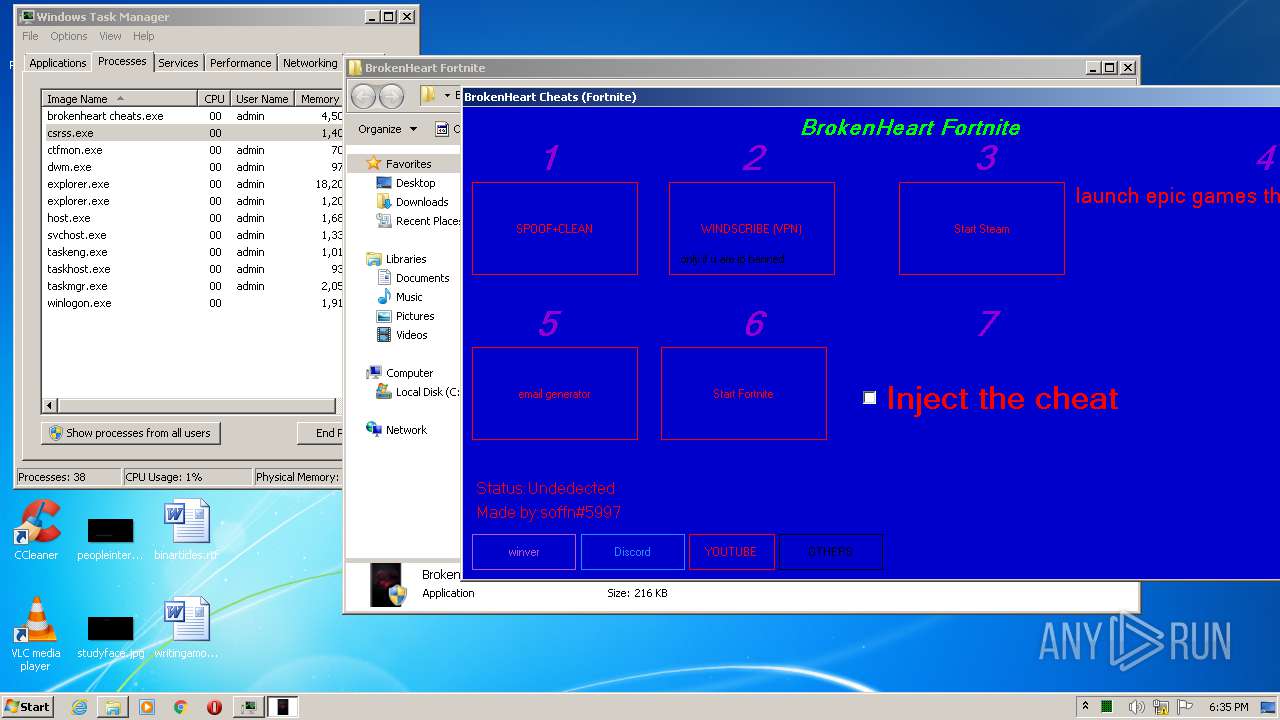Open the Windows Explorer taskbar button

tap(113, 707)
